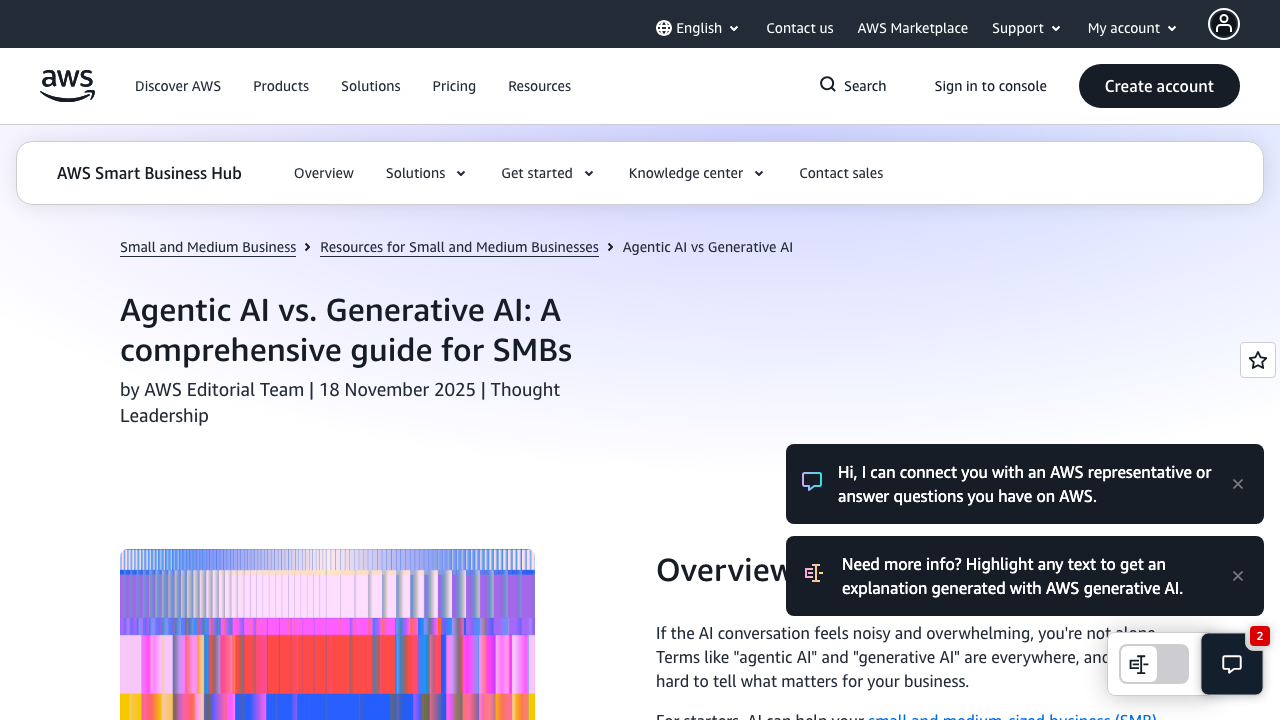The width and height of the screenshot is (1280, 720).
Task: Open the Discover AWS menu
Action: pos(178,86)
